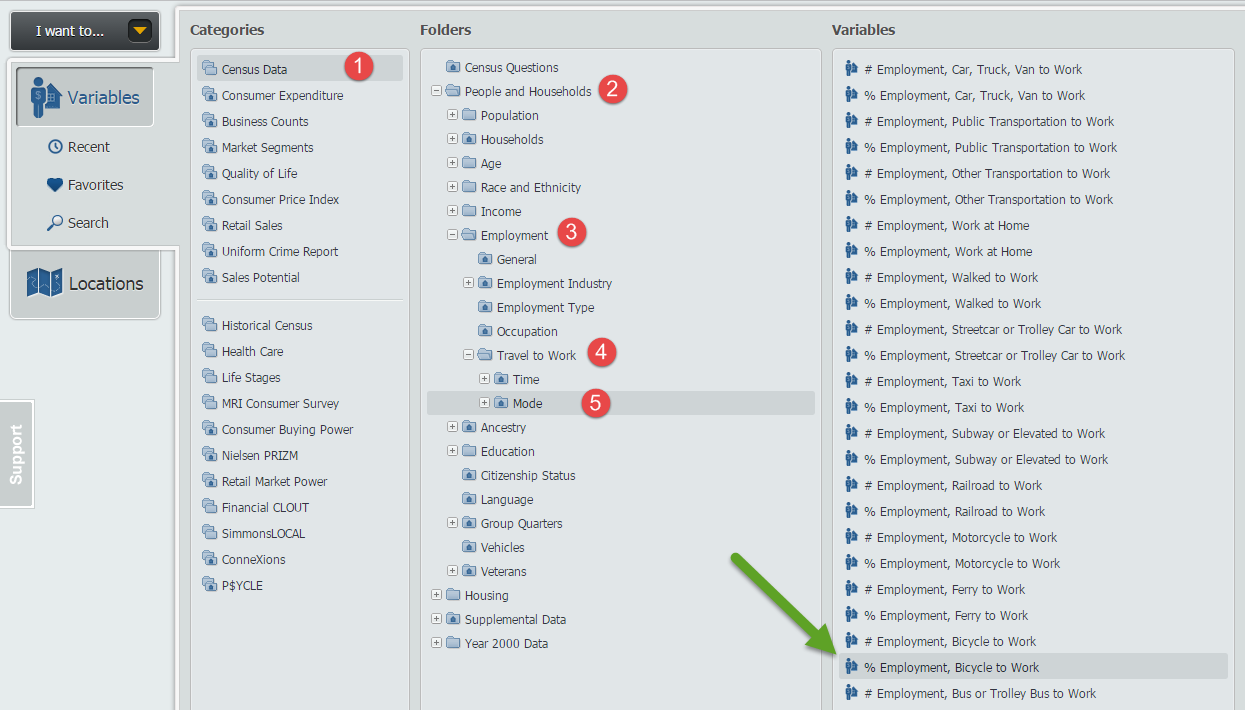Image resolution: width=1245 pixels, height=710 pixels.
Task: Select the Nielsen PRIZM category
Action: coord(259,455)
